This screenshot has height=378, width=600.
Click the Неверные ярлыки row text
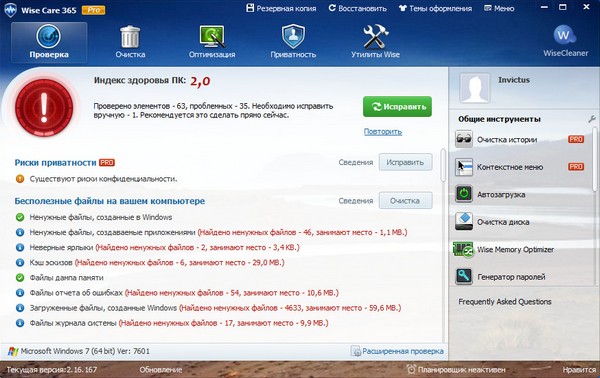coord(165,248)
